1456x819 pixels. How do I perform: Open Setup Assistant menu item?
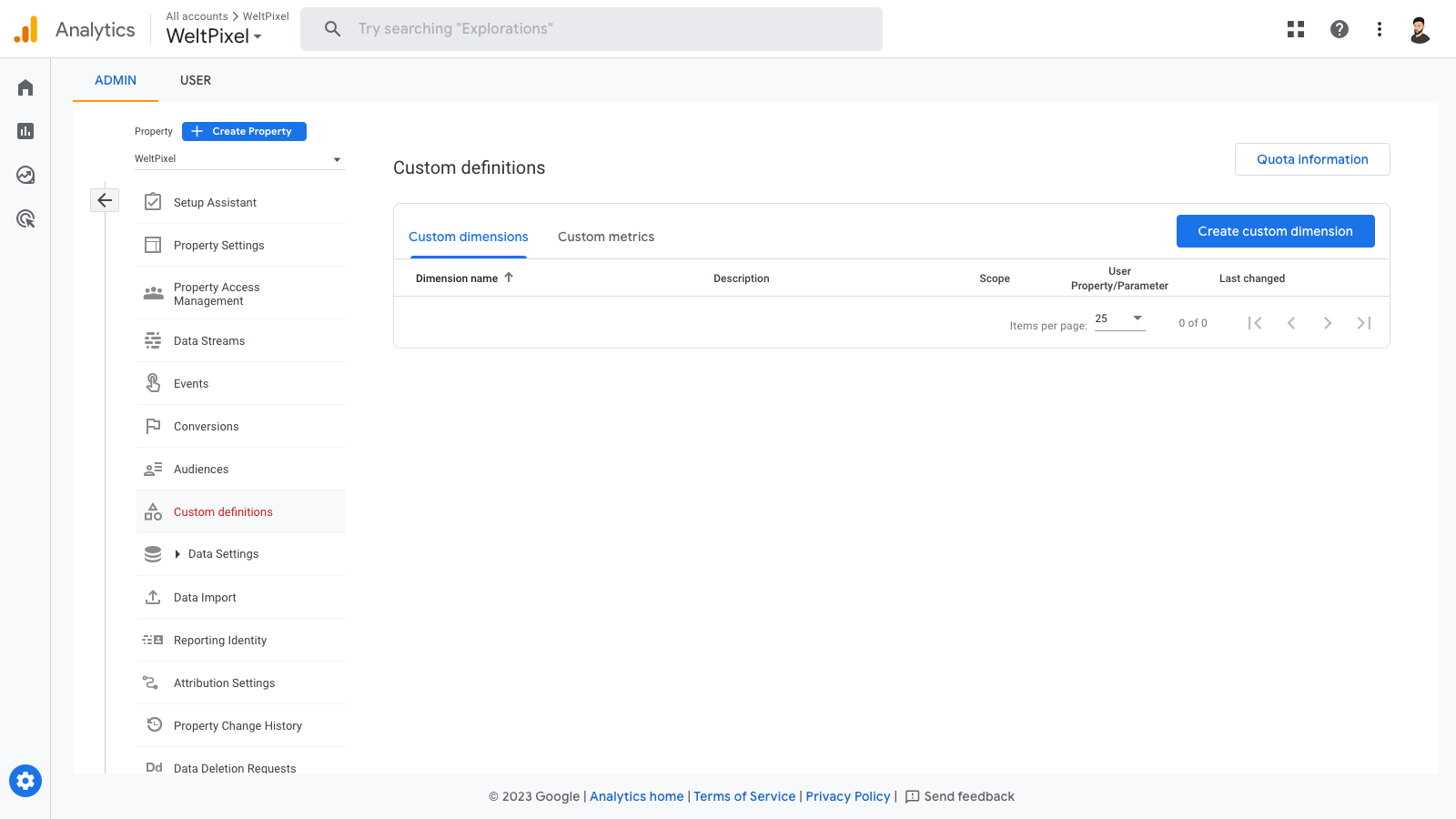pos(241,202)
